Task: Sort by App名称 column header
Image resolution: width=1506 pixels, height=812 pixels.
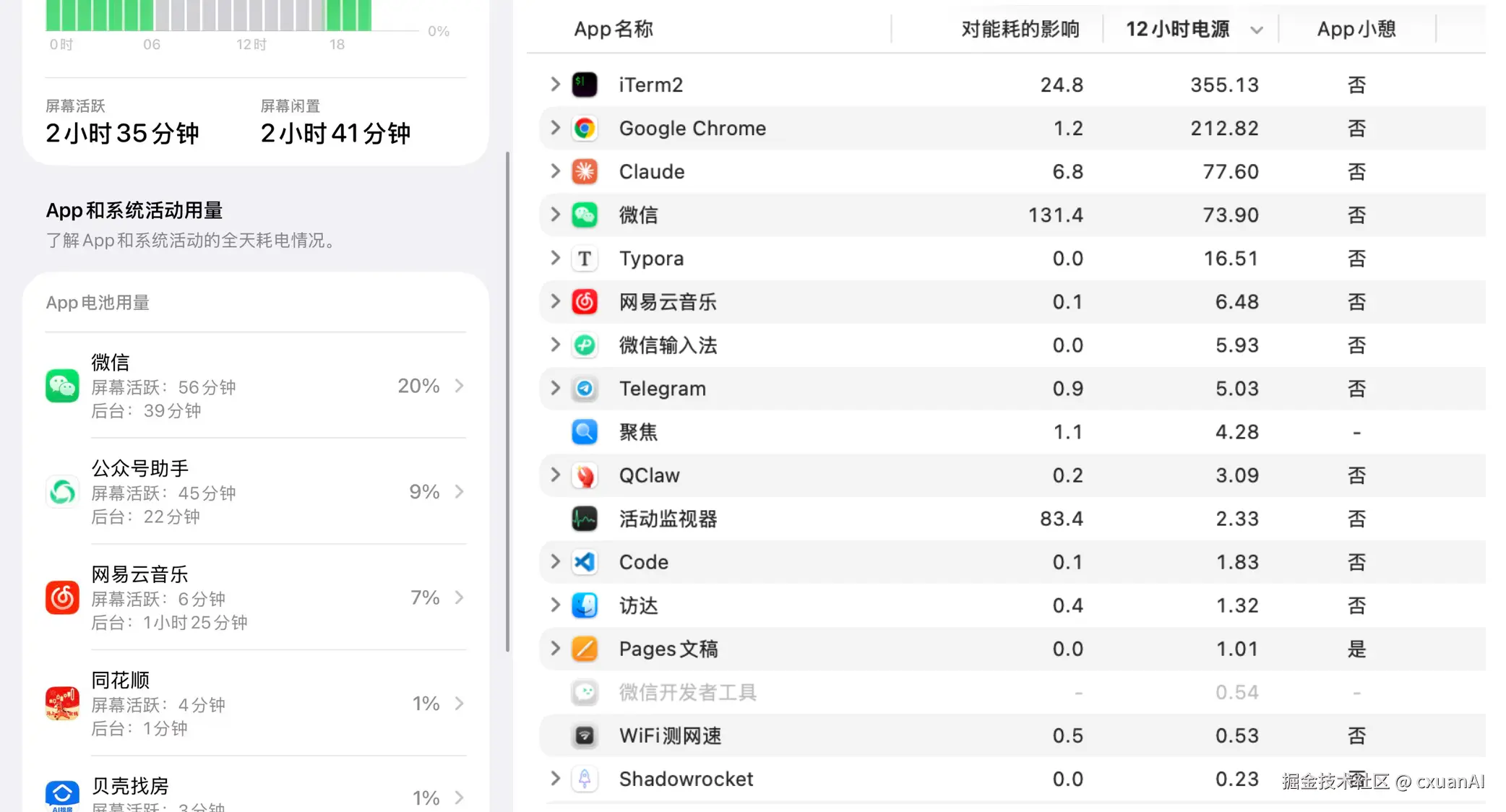Action: [614, 30]
